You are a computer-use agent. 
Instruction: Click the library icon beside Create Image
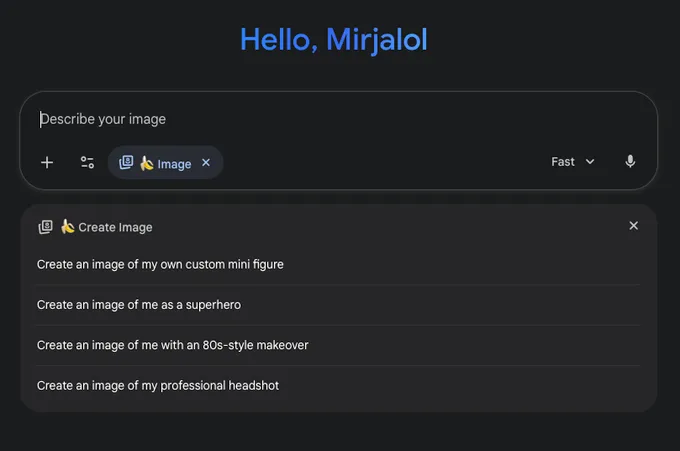coord(45,227)
